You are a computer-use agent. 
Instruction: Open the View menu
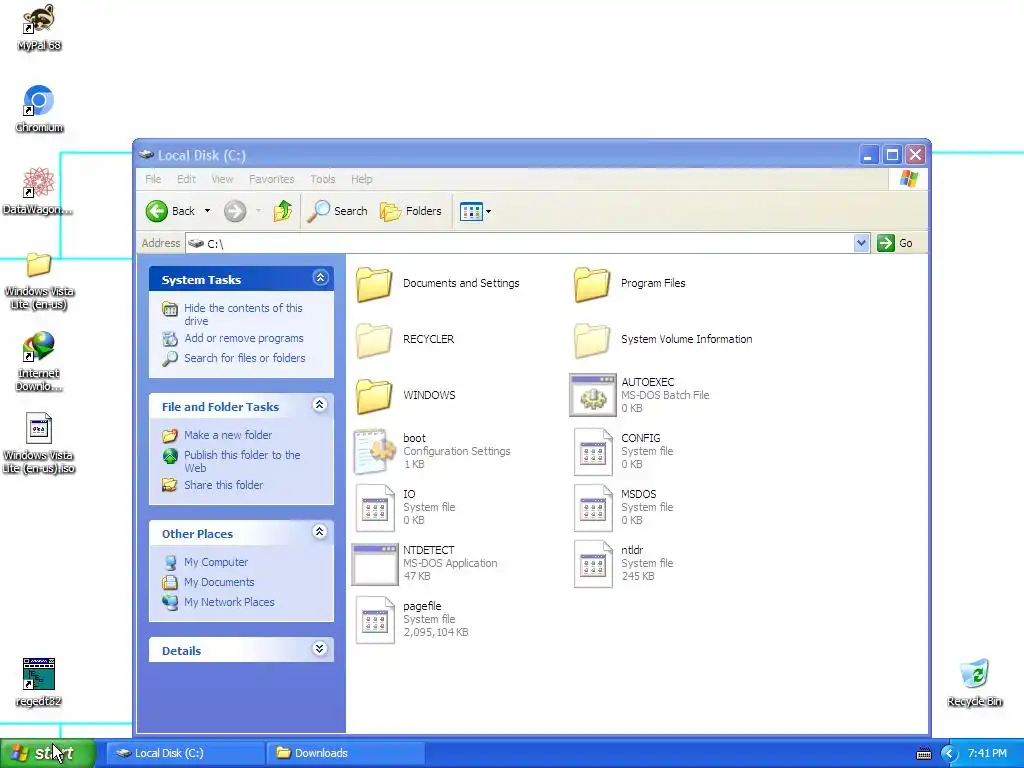pyautogui.click(x=222, y=179)
